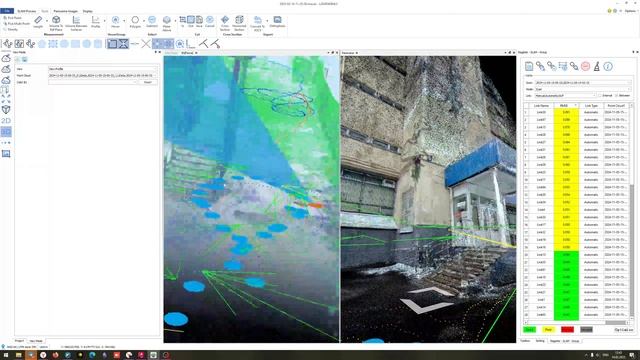Click the red minus icon in Register panel
Viewport: 640px width, 360px height.
point(585,66)
